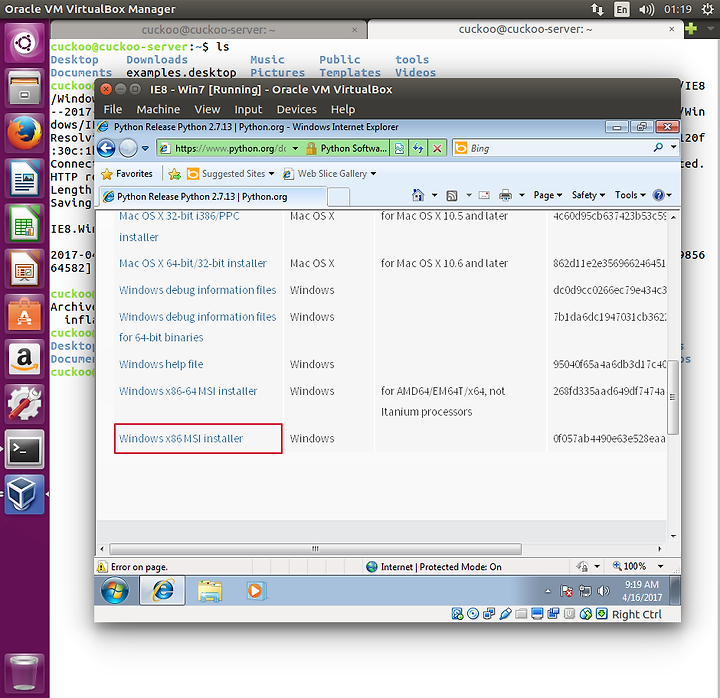Image resolution: width=720 pixels, height=698 pixels.
Task: Toggle VirtualBox mouse integration indicator
Action: (586, 614)
